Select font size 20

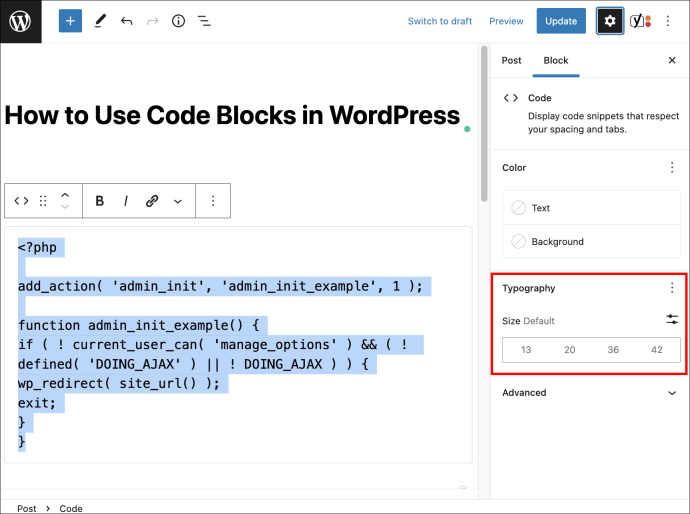pyautogui.click(x=569, y=350)
